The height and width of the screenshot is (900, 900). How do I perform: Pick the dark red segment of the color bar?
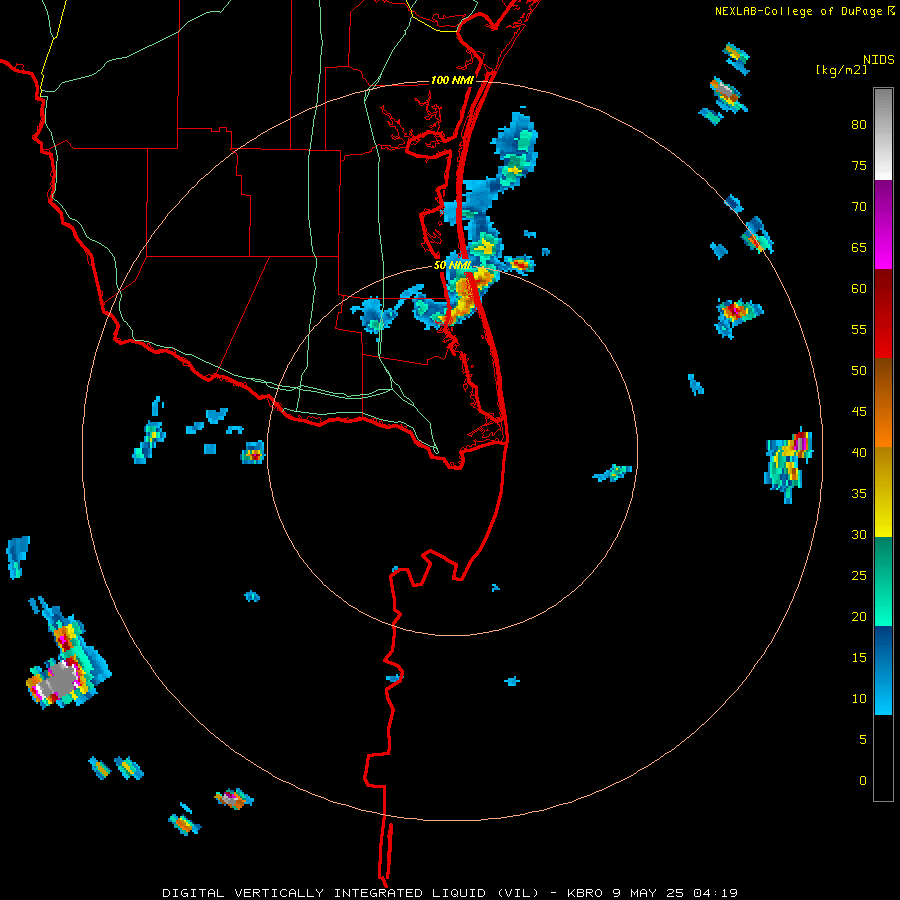[883, 314]
